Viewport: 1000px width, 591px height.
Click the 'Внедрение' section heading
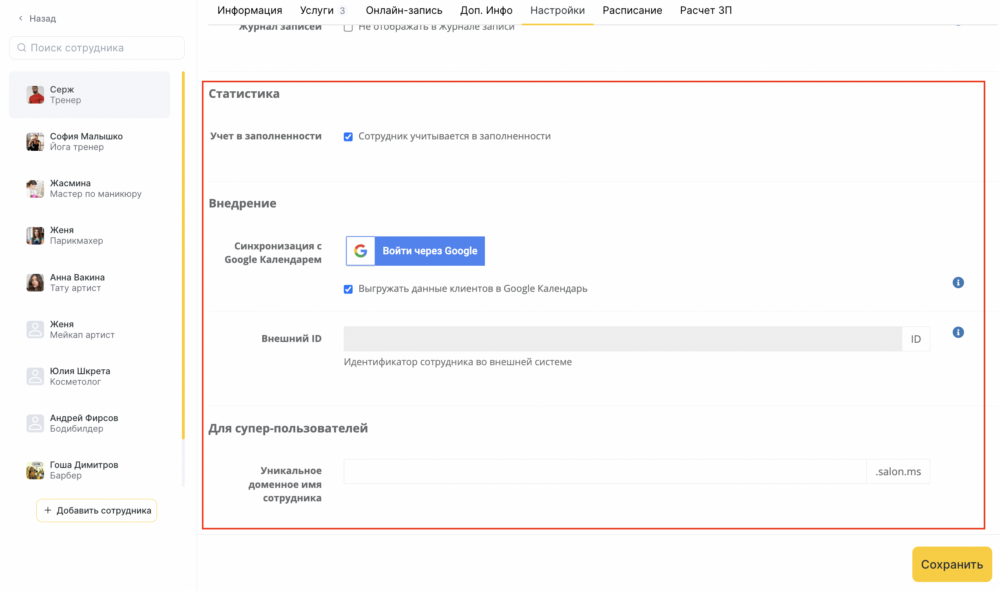(242, 203)
